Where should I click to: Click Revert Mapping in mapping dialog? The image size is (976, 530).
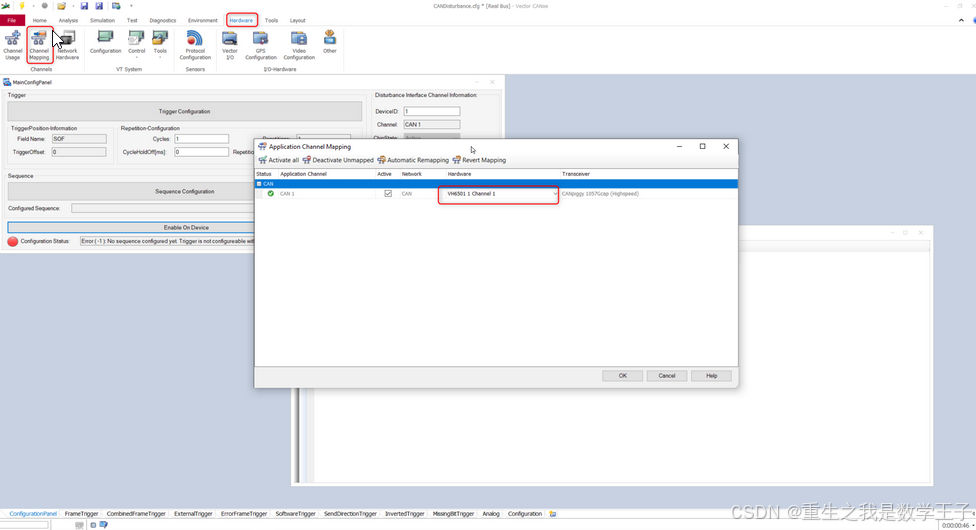click(x=479, y=160)
